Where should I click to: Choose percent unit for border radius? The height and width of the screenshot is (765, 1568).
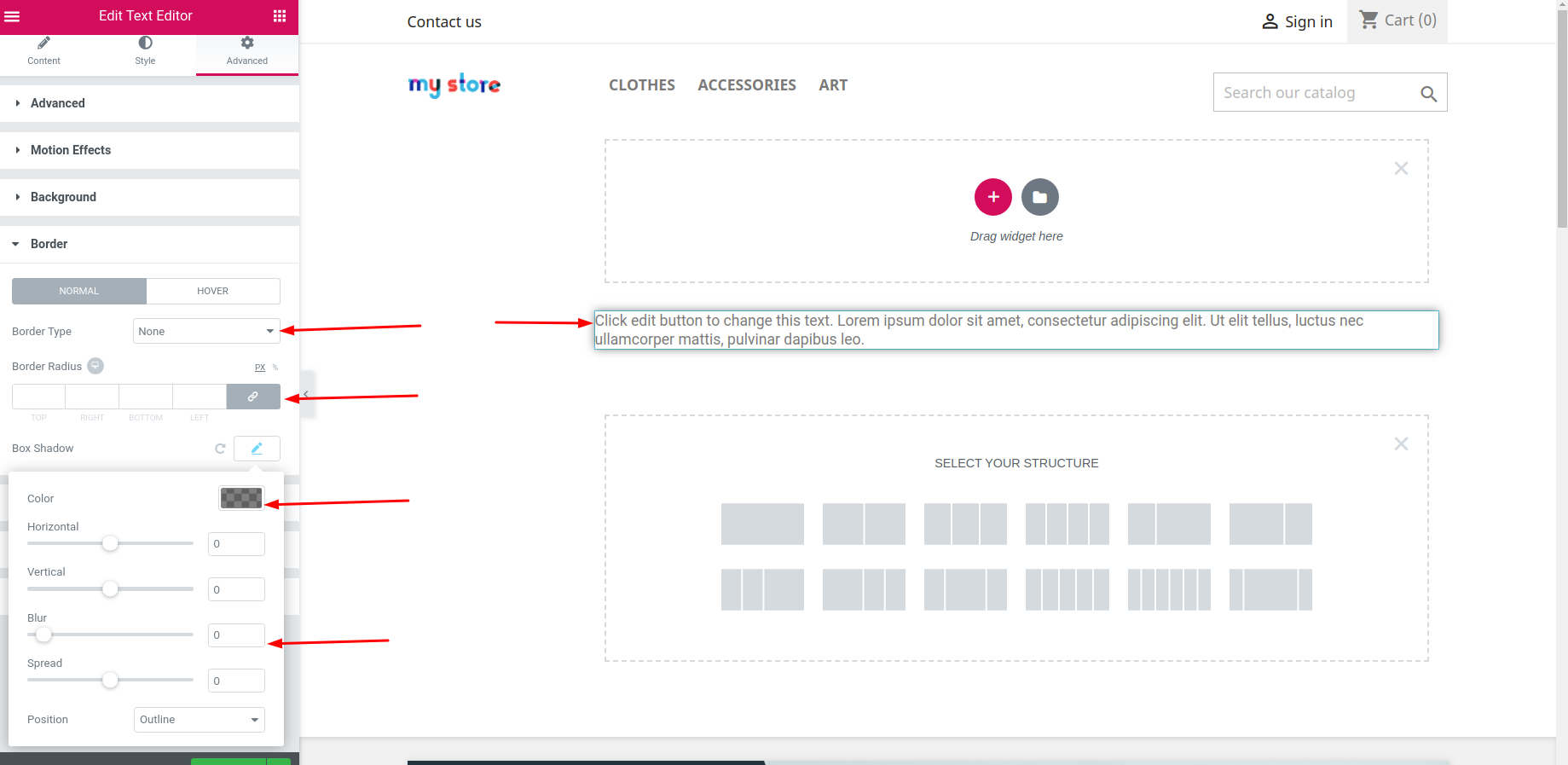click(275, 368)
